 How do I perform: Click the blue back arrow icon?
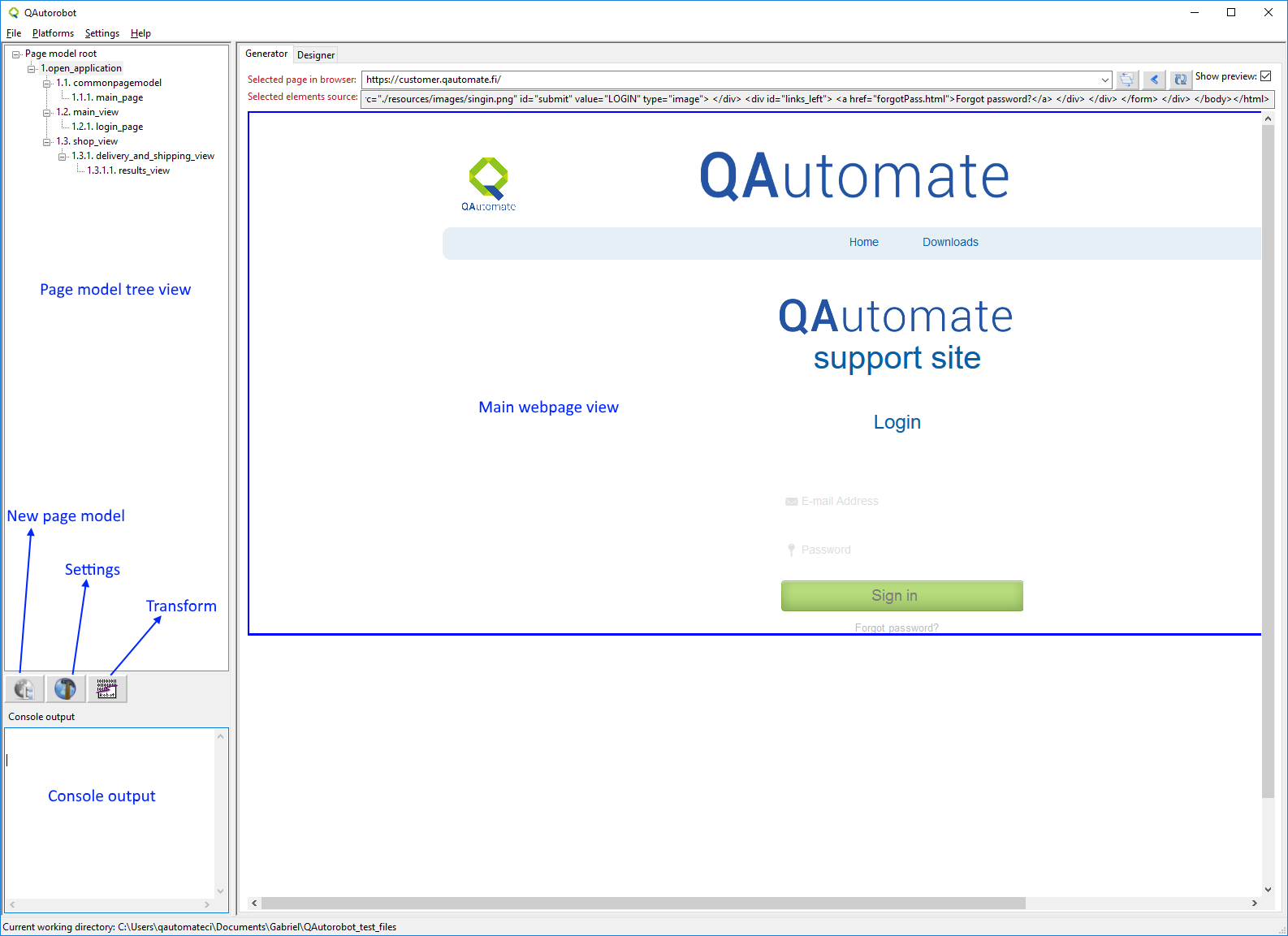(x=1154, y=80)
